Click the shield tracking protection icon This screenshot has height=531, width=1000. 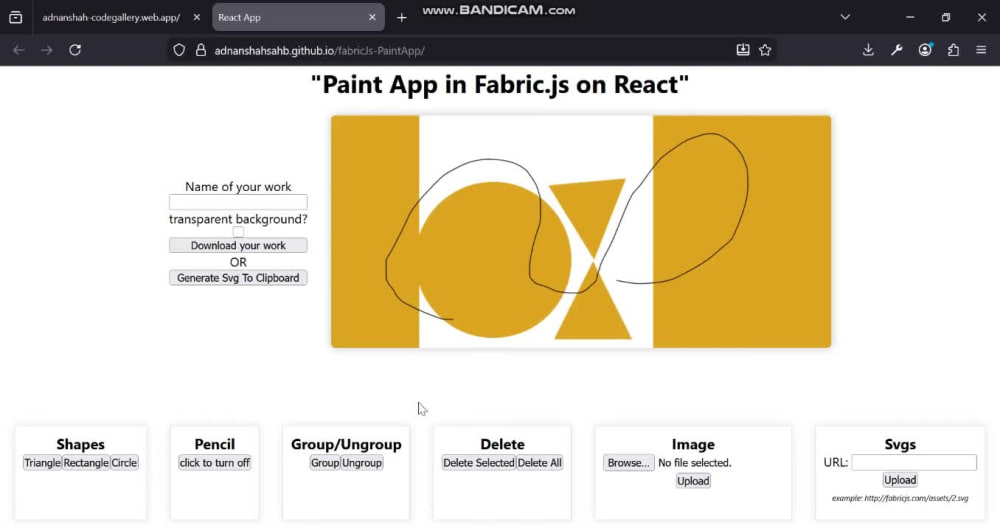(x=179, y=50)
